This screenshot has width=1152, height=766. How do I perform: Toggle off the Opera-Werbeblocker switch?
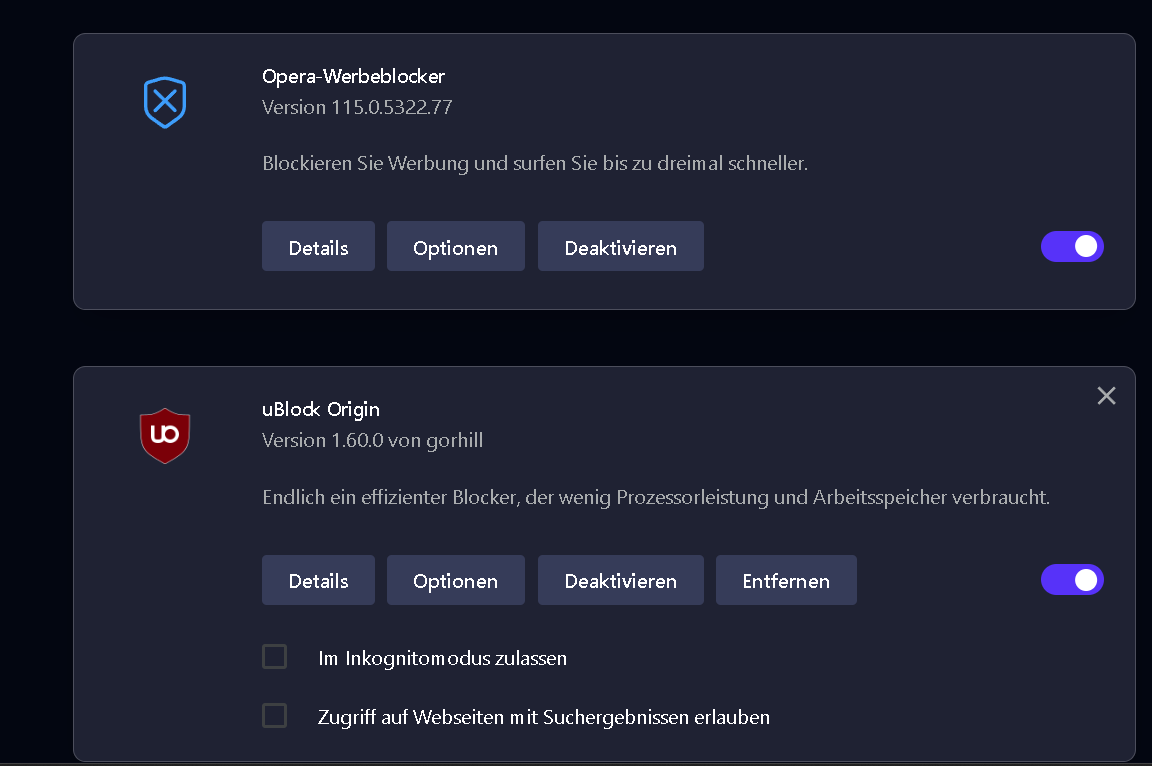(x=1072, y=246)
